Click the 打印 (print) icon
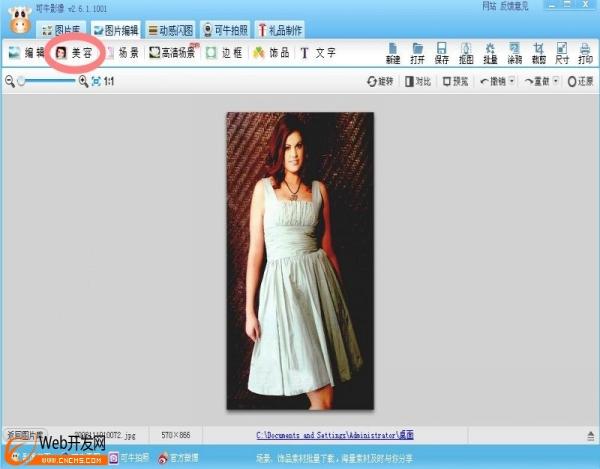 (585, 52)
